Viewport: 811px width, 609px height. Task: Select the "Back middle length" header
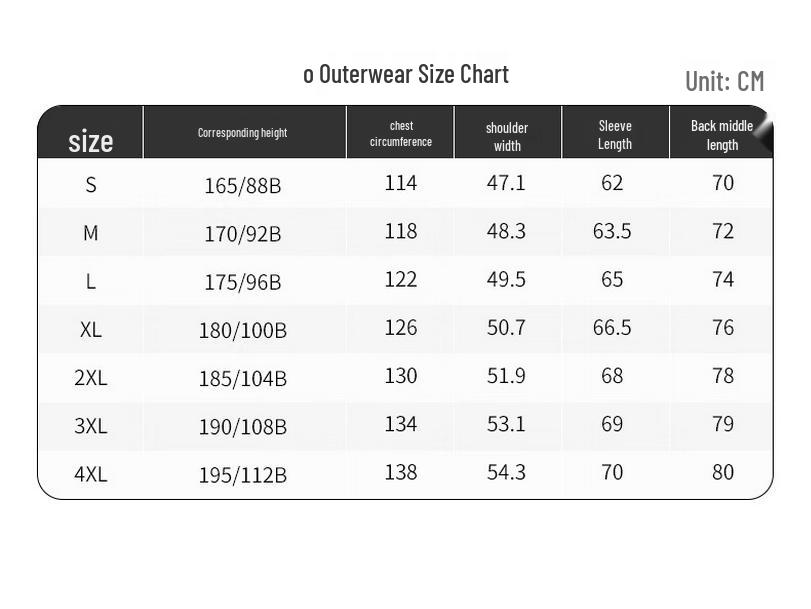tap(722, 135)
